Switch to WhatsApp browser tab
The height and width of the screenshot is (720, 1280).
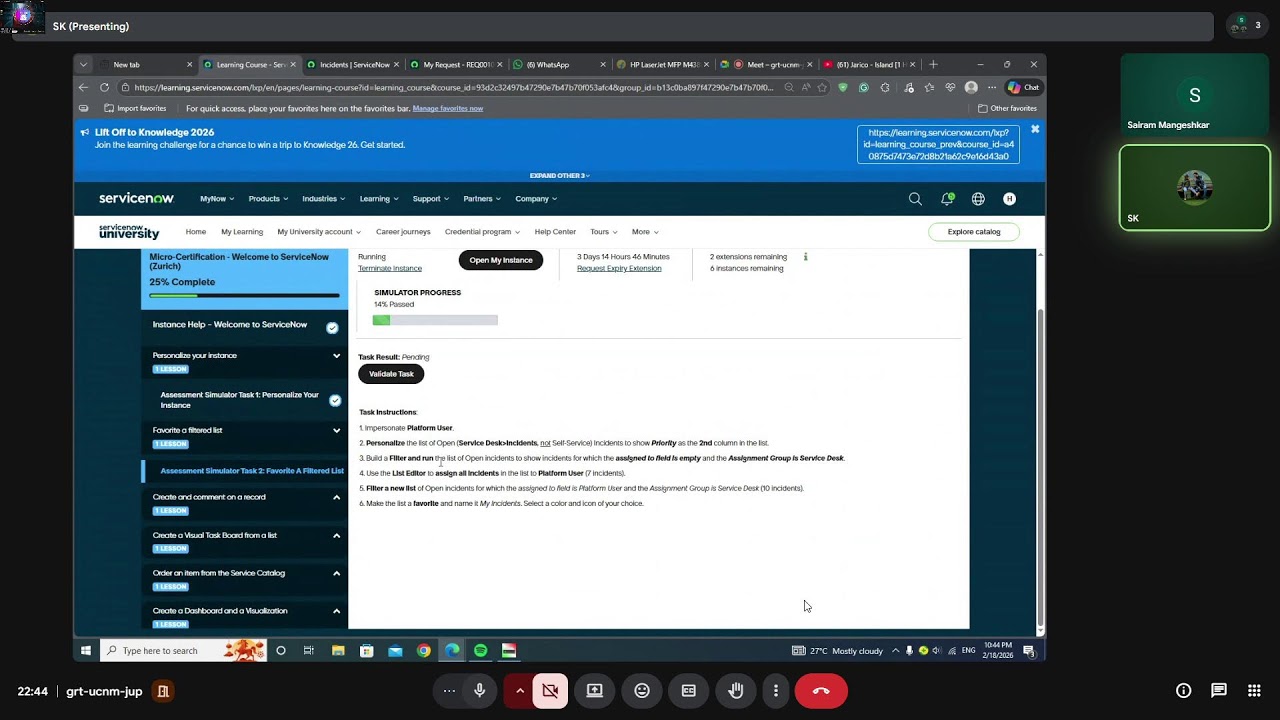[558, 65]
